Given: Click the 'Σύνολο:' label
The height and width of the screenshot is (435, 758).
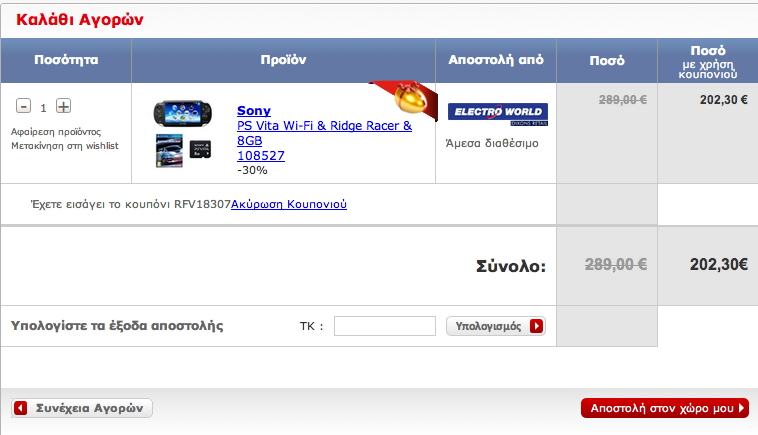Looking at the screenshot, I should (511, 266).
